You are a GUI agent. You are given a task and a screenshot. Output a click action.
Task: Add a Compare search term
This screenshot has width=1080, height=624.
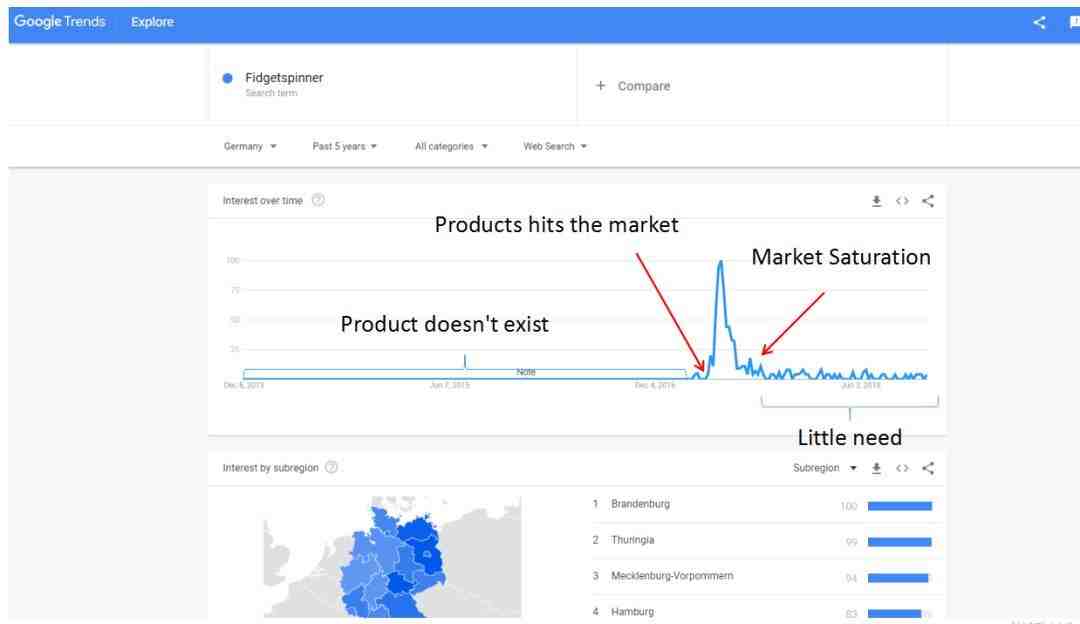tap(633, 86)
